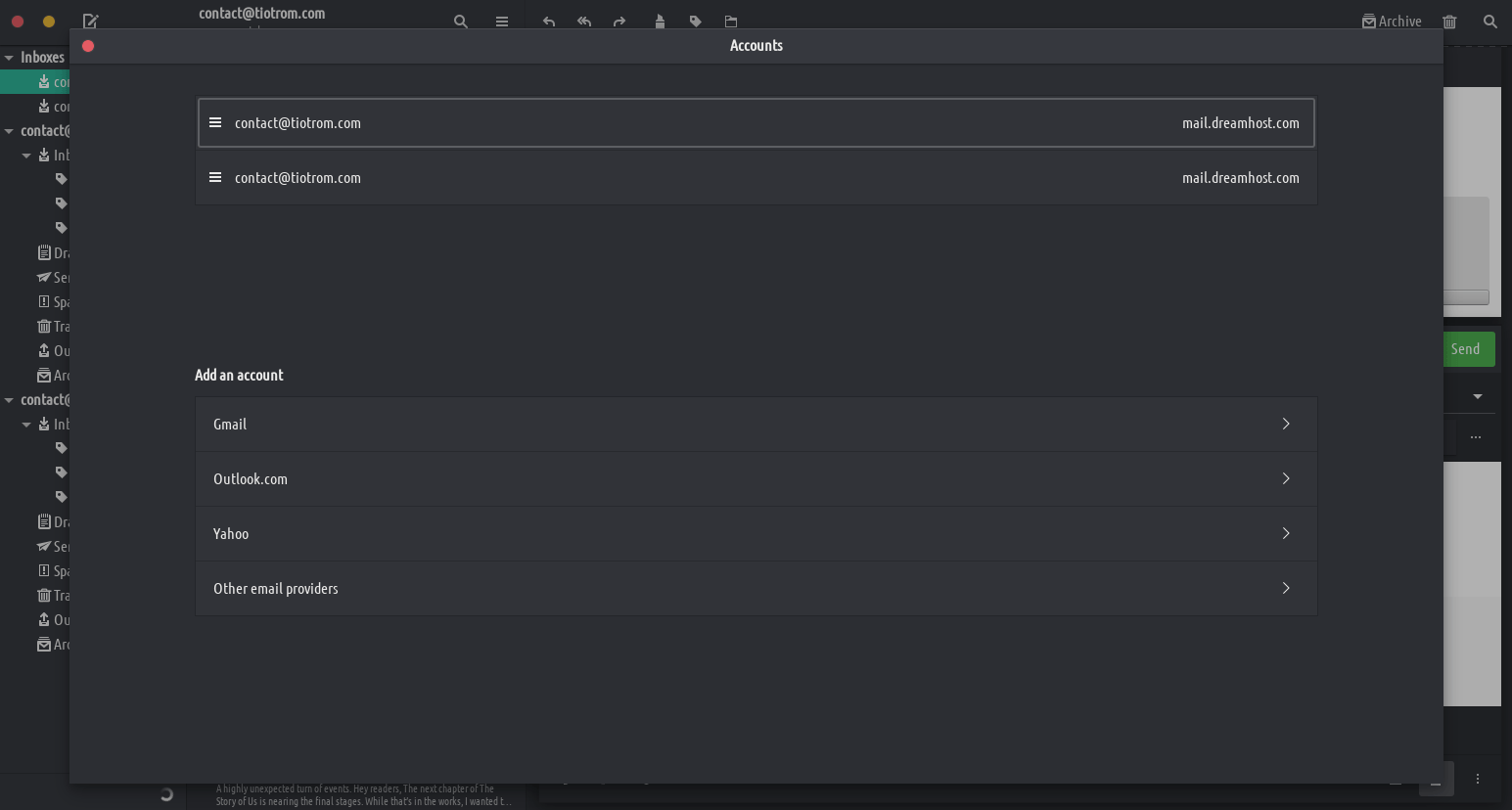
Task: Click the vertical three-dot menu at bottom right
Action: coord(1478,779)
